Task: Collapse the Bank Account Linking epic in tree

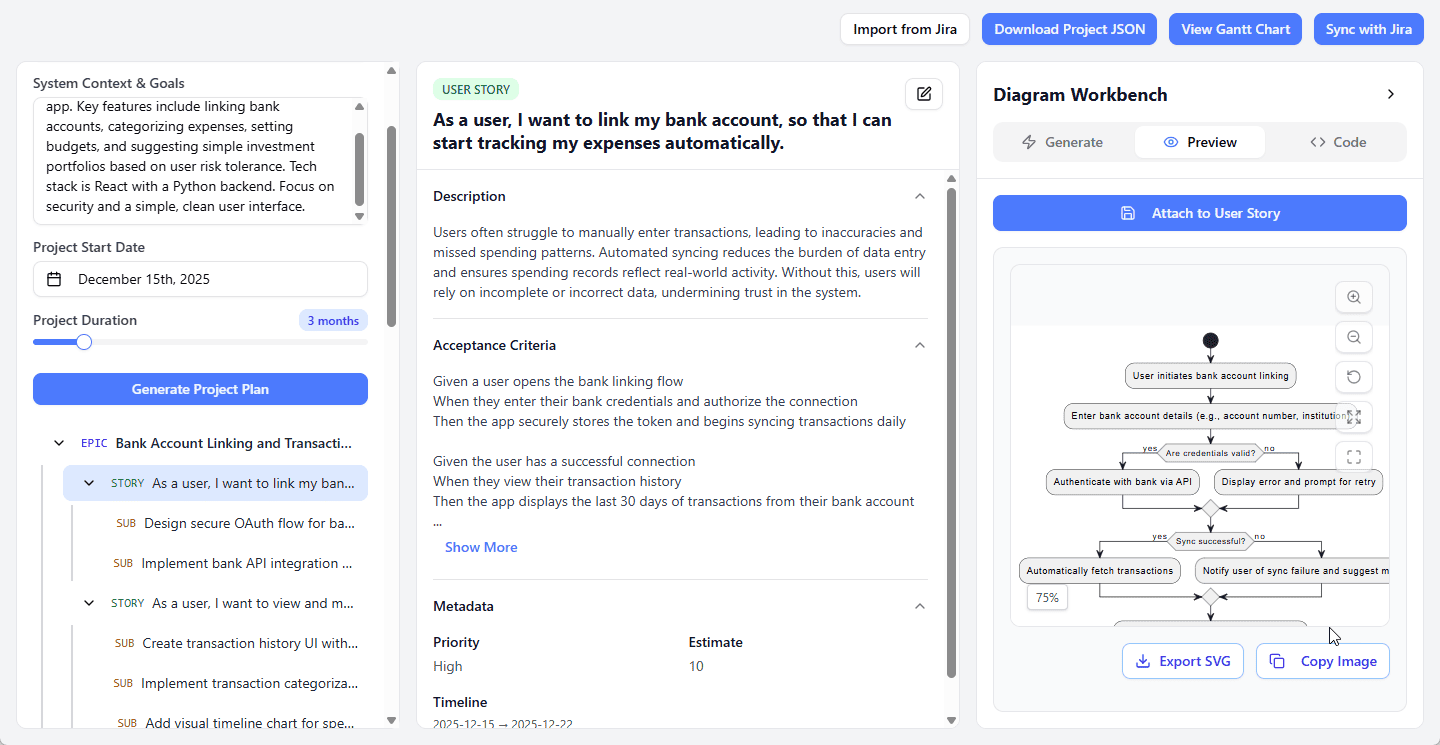Action: point(58,442)
